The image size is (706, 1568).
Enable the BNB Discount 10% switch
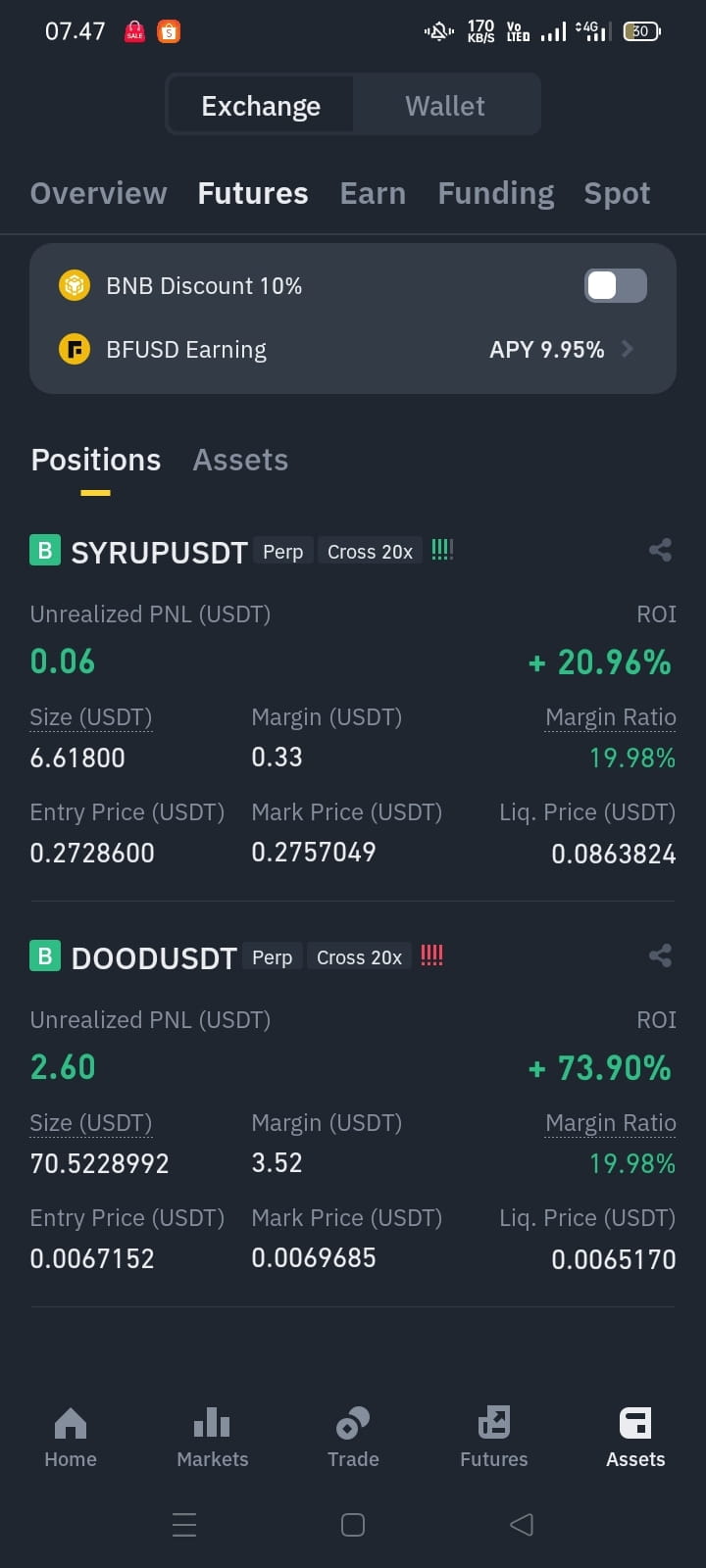(x=616, y=285)
